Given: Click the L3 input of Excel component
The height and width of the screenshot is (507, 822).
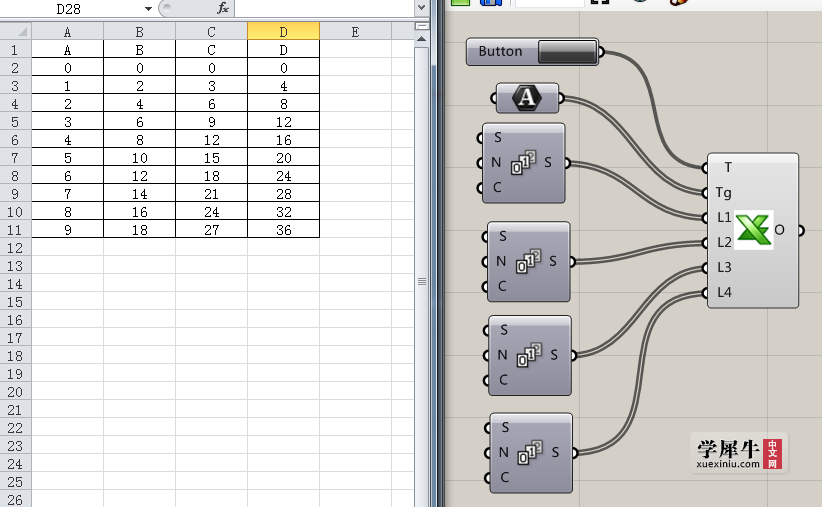Looking at the screenshot, I should coord(724,267).
